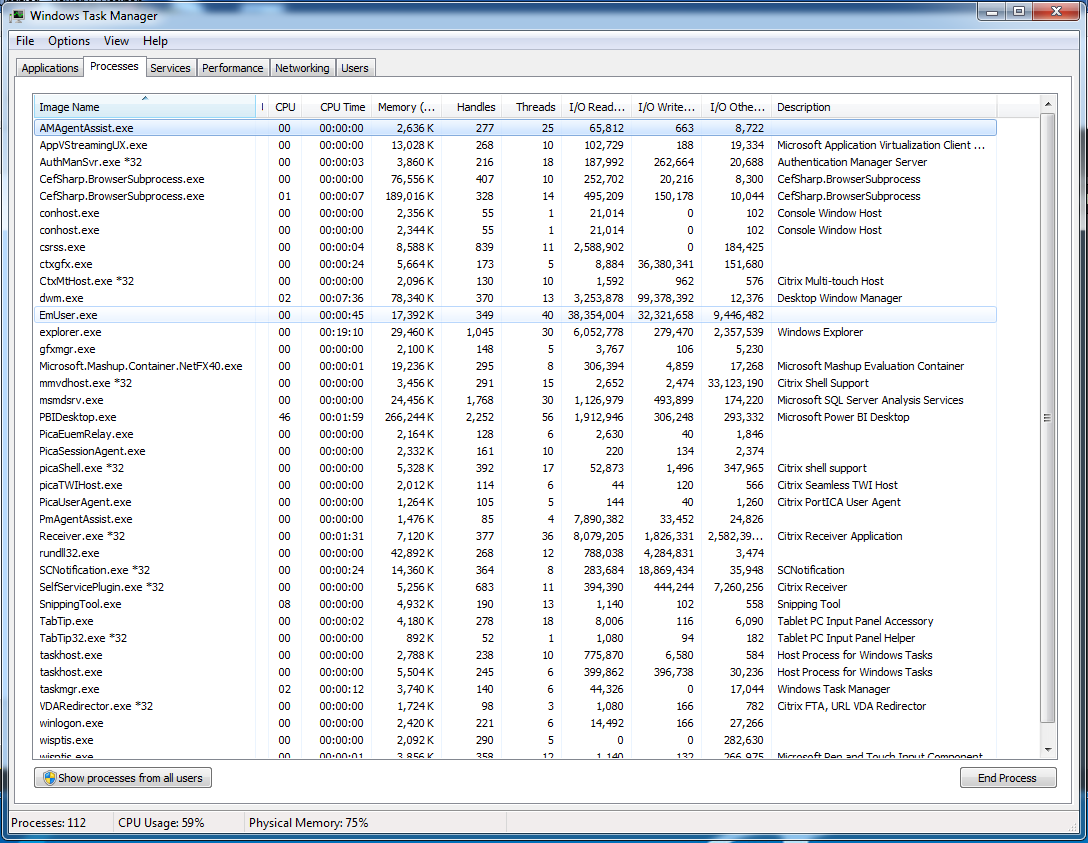Open the File menu
This screenshot has width=1088, height=843.
[25, 41]
